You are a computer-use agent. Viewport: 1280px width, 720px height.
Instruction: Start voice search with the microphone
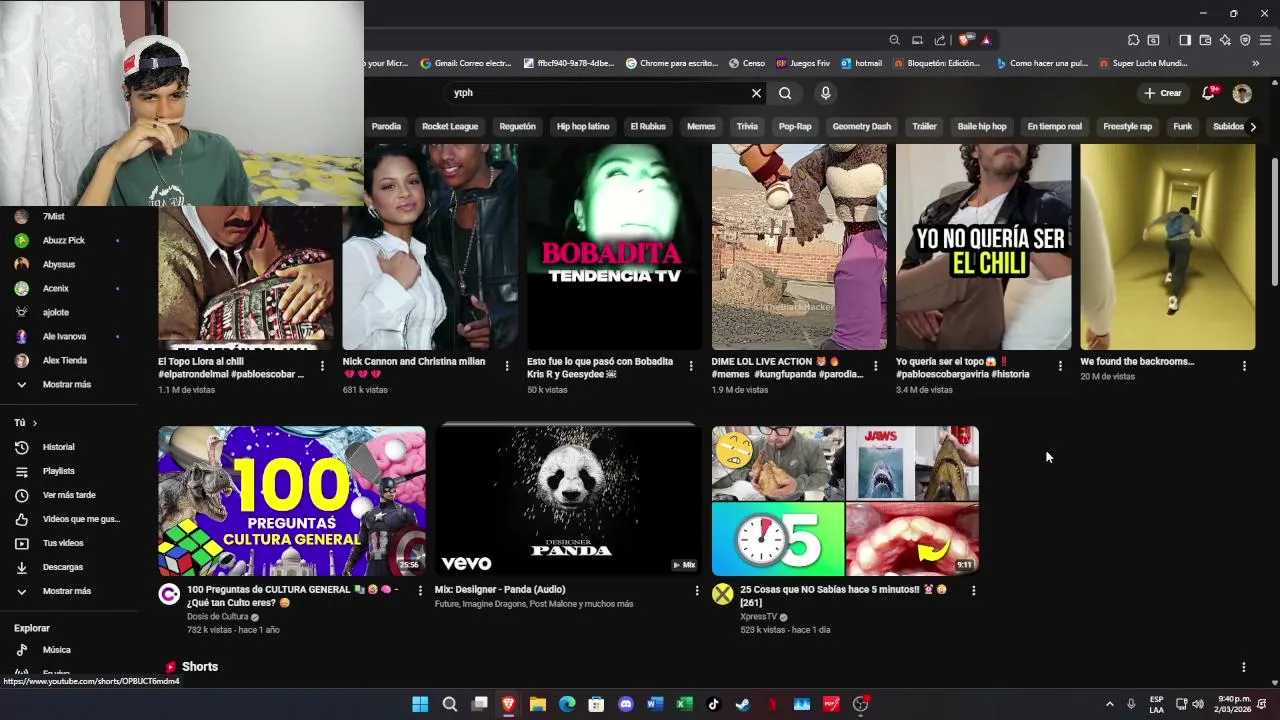825,93
